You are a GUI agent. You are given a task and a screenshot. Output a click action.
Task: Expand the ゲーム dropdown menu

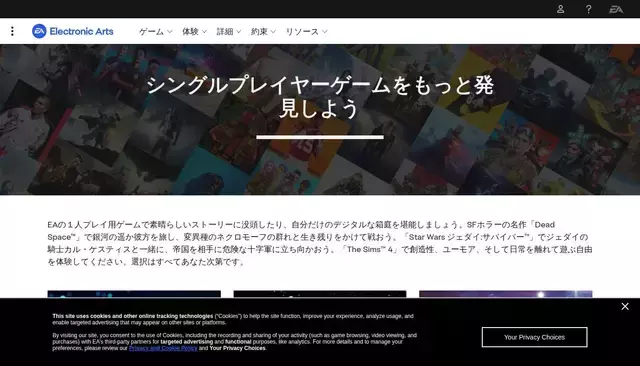156,31
